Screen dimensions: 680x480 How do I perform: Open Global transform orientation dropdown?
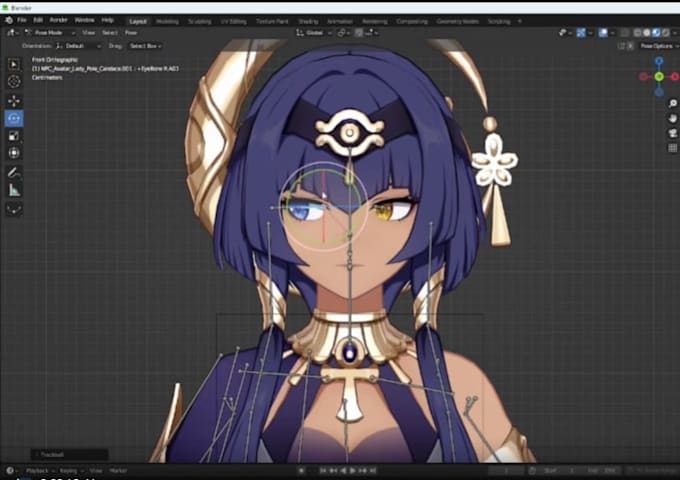click(x=314, y=33)
